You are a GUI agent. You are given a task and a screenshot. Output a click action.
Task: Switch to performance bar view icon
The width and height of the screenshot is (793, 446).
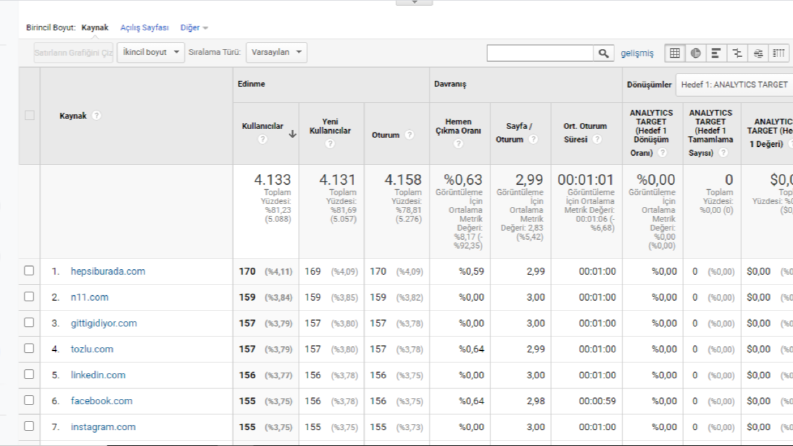pyautogui.click(x=716, y=53)
